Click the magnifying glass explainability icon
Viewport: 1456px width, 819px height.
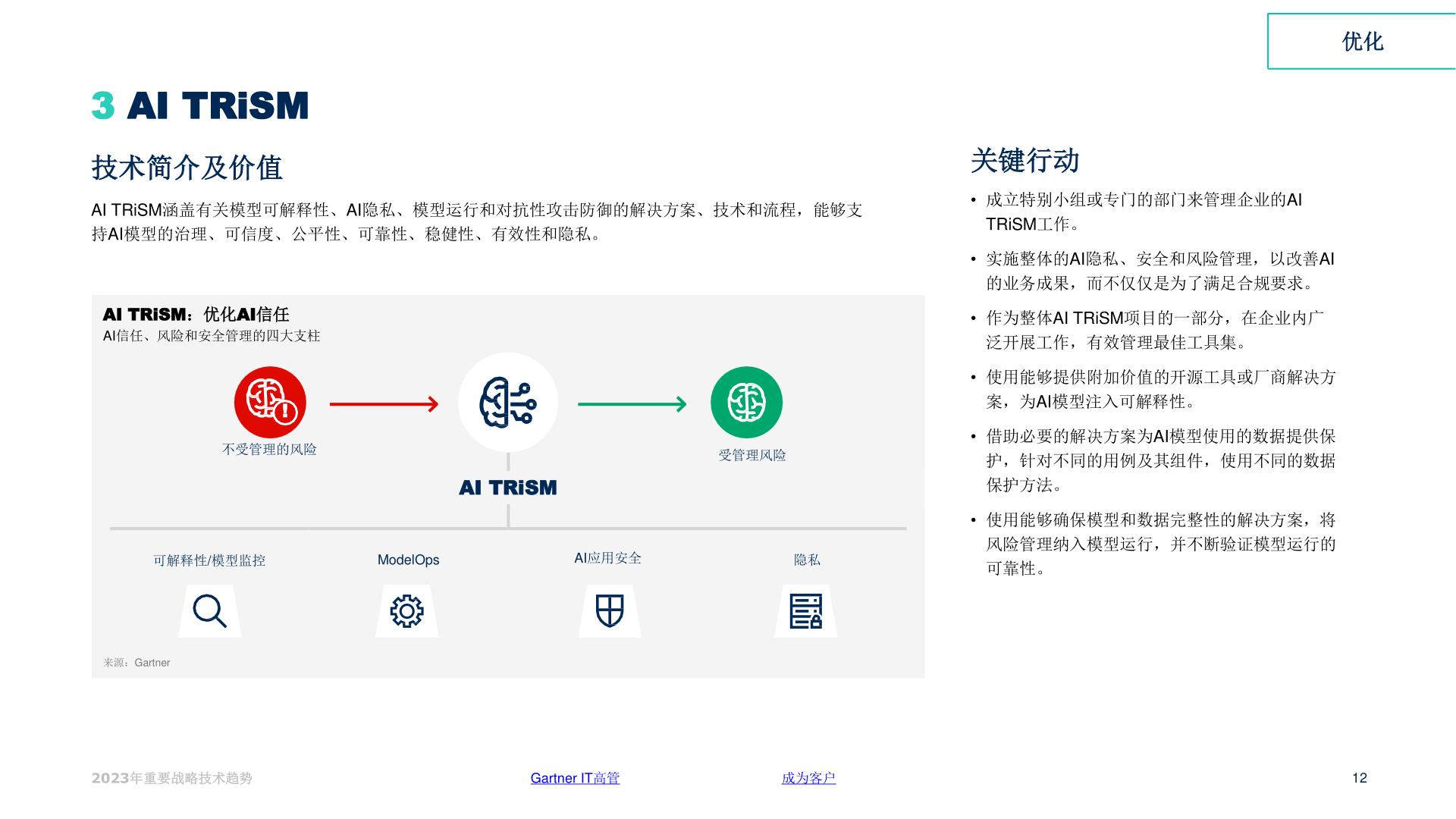point(210,611)
